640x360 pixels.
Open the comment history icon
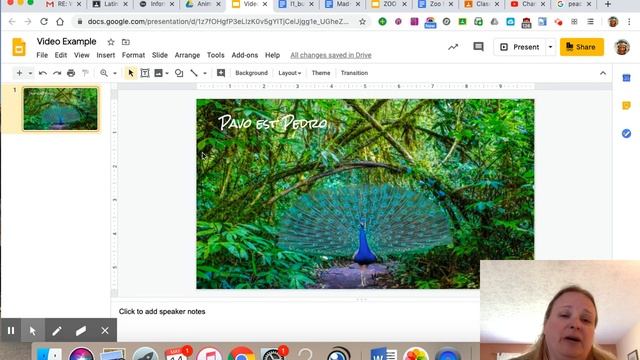[478, 47]
